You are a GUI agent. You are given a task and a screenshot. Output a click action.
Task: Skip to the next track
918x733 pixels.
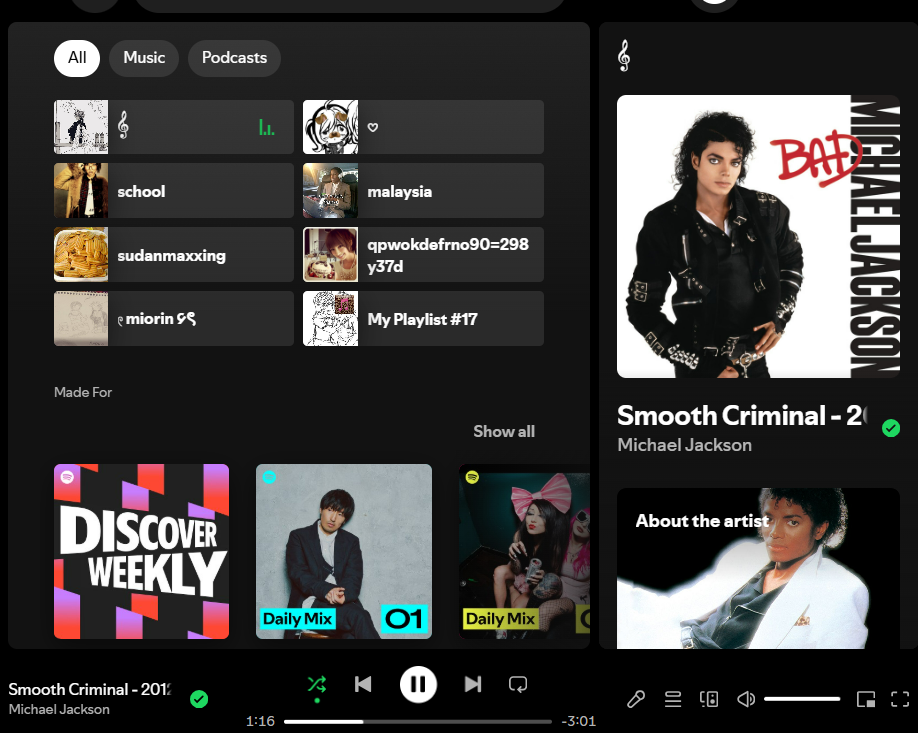[x=473, y=684]
